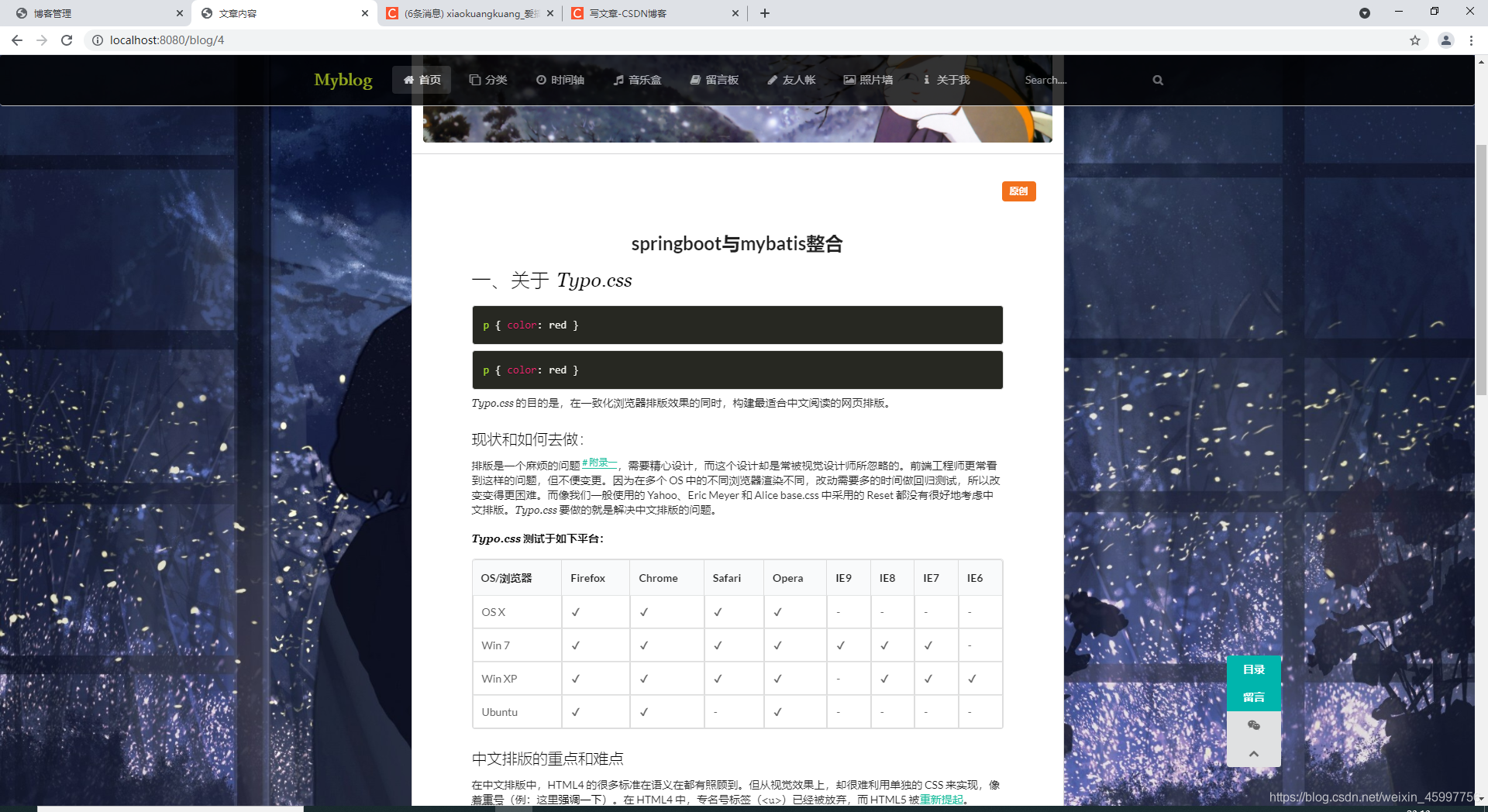Open the tab search dropdown
Viewport: 1488px width, 812px height.
[1365, 13]
